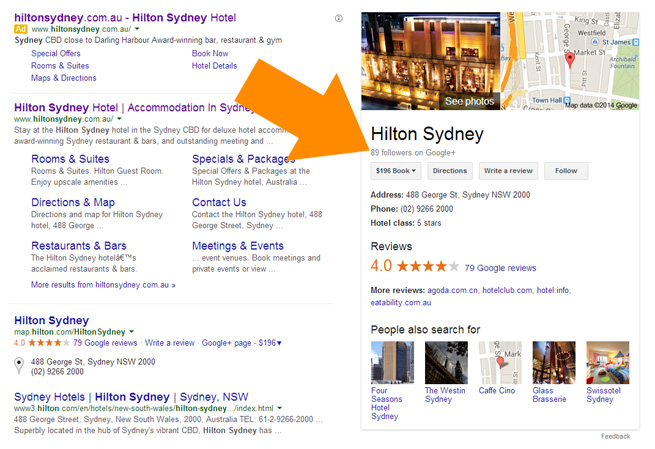Open the Google+ page link
The image size is (655, 449).
tap(226, 343)
